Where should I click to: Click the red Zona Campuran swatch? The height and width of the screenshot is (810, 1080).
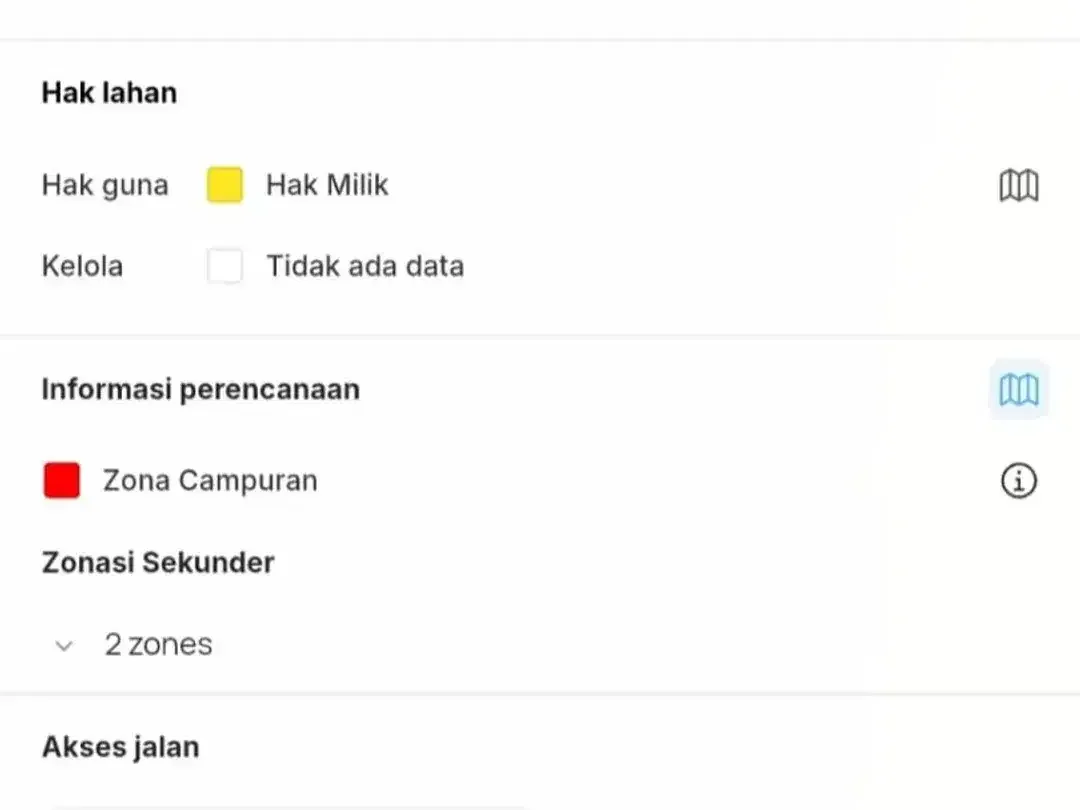tap(61, 480)
